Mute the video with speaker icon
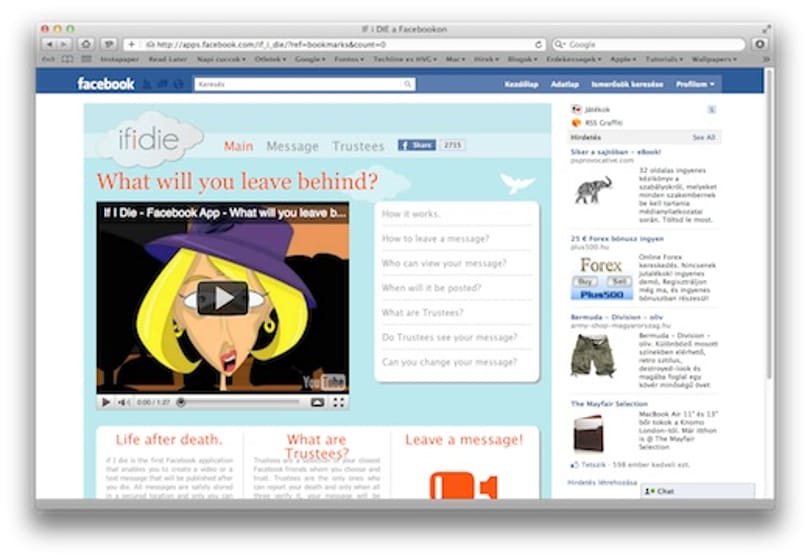The height and width of the screenshot is (559, 810). click(x=123, y=402)
